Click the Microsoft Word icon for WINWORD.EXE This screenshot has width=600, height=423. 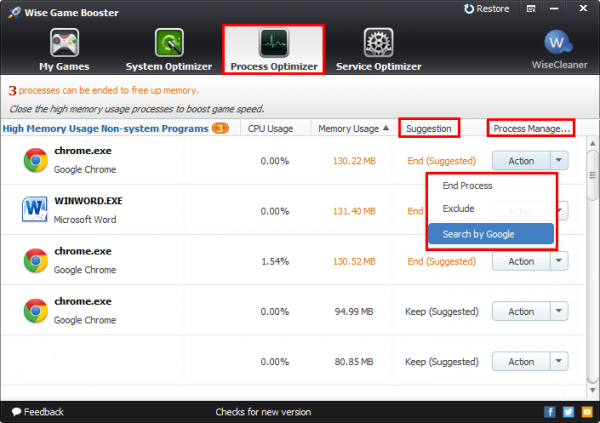[x=35, y=209]
